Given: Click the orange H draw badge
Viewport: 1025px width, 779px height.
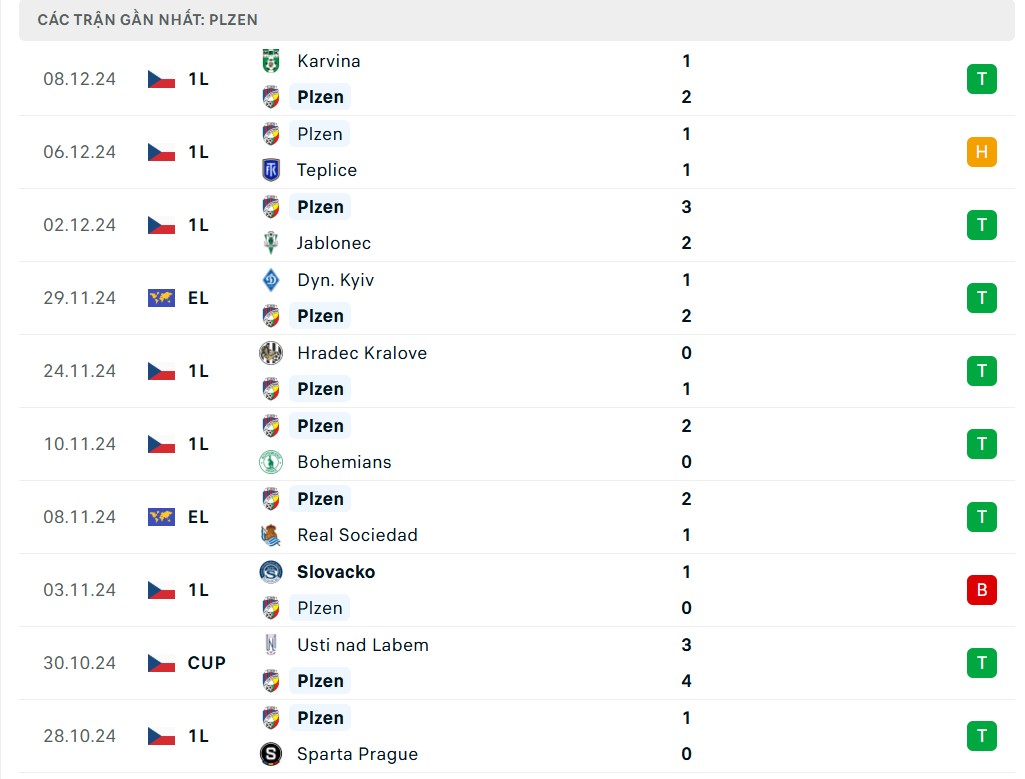Looking at the screenshot, I should pyautogui.click(x=981, y=152).
